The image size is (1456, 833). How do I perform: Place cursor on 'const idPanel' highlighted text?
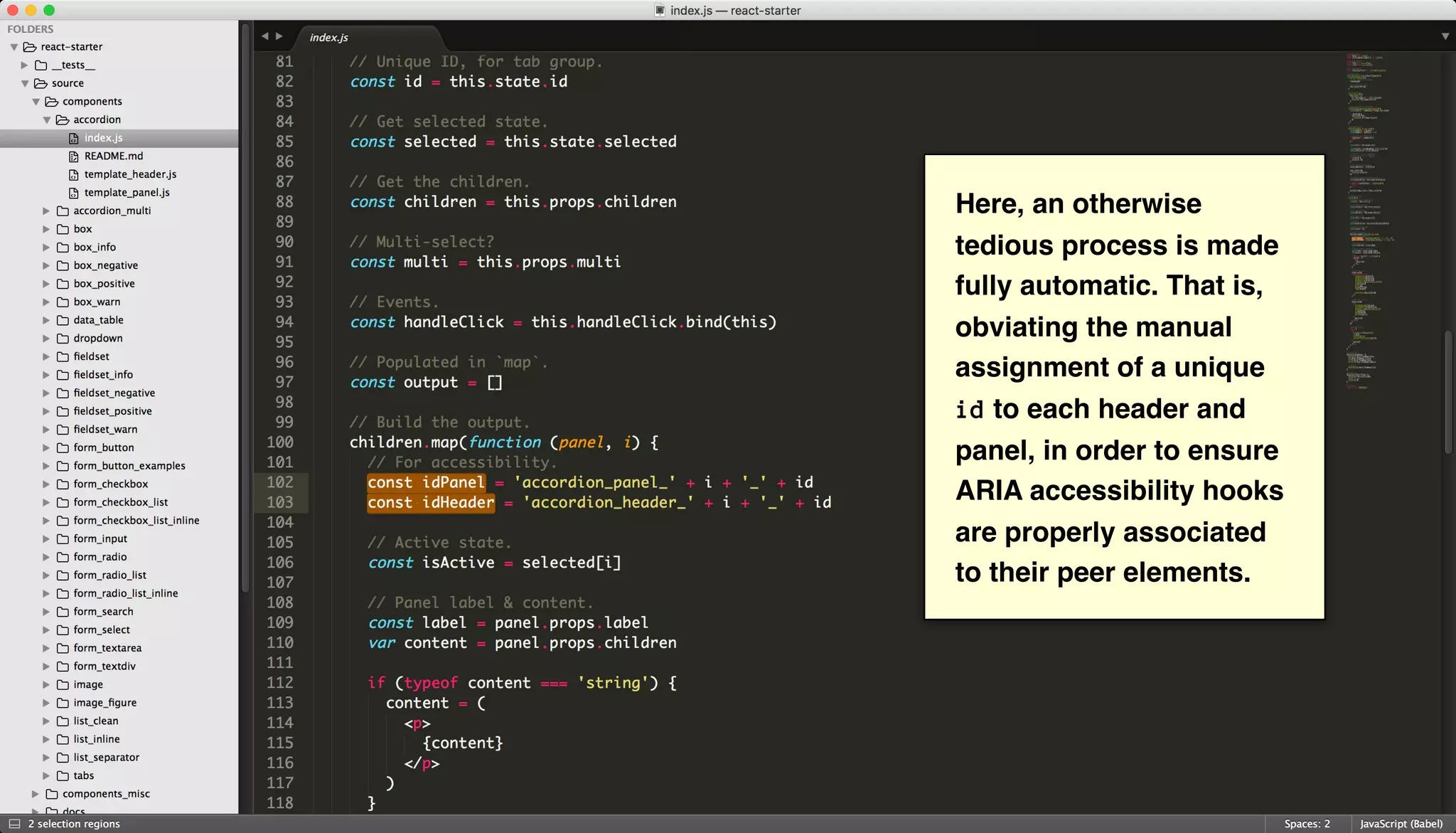click(426, 482)
